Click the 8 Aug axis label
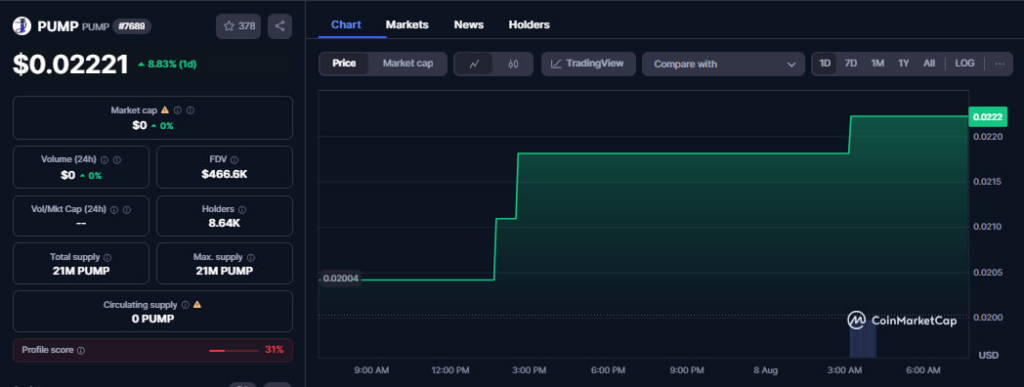The image size is (1024, 387). (x=765, y=370)
